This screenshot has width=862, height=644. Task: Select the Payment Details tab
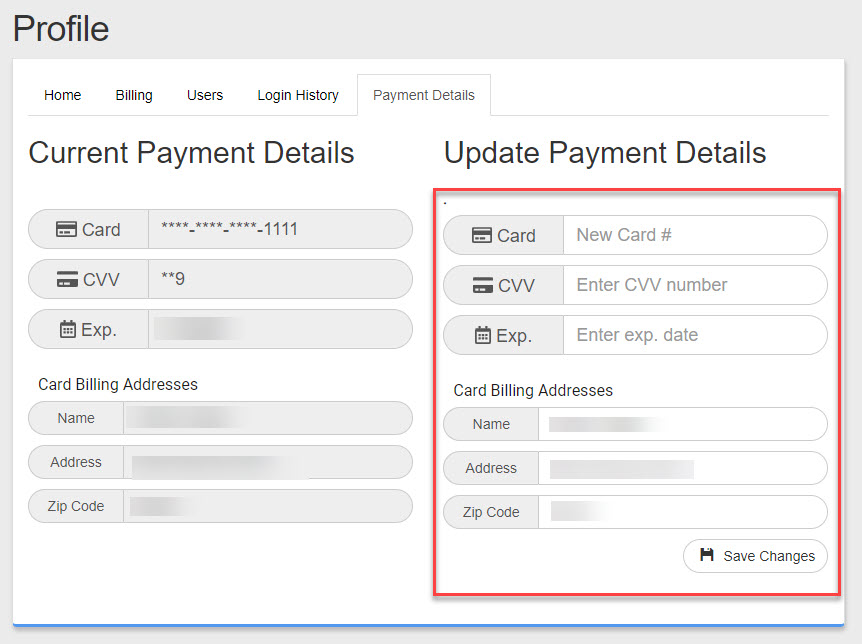(x=424, y=95)
